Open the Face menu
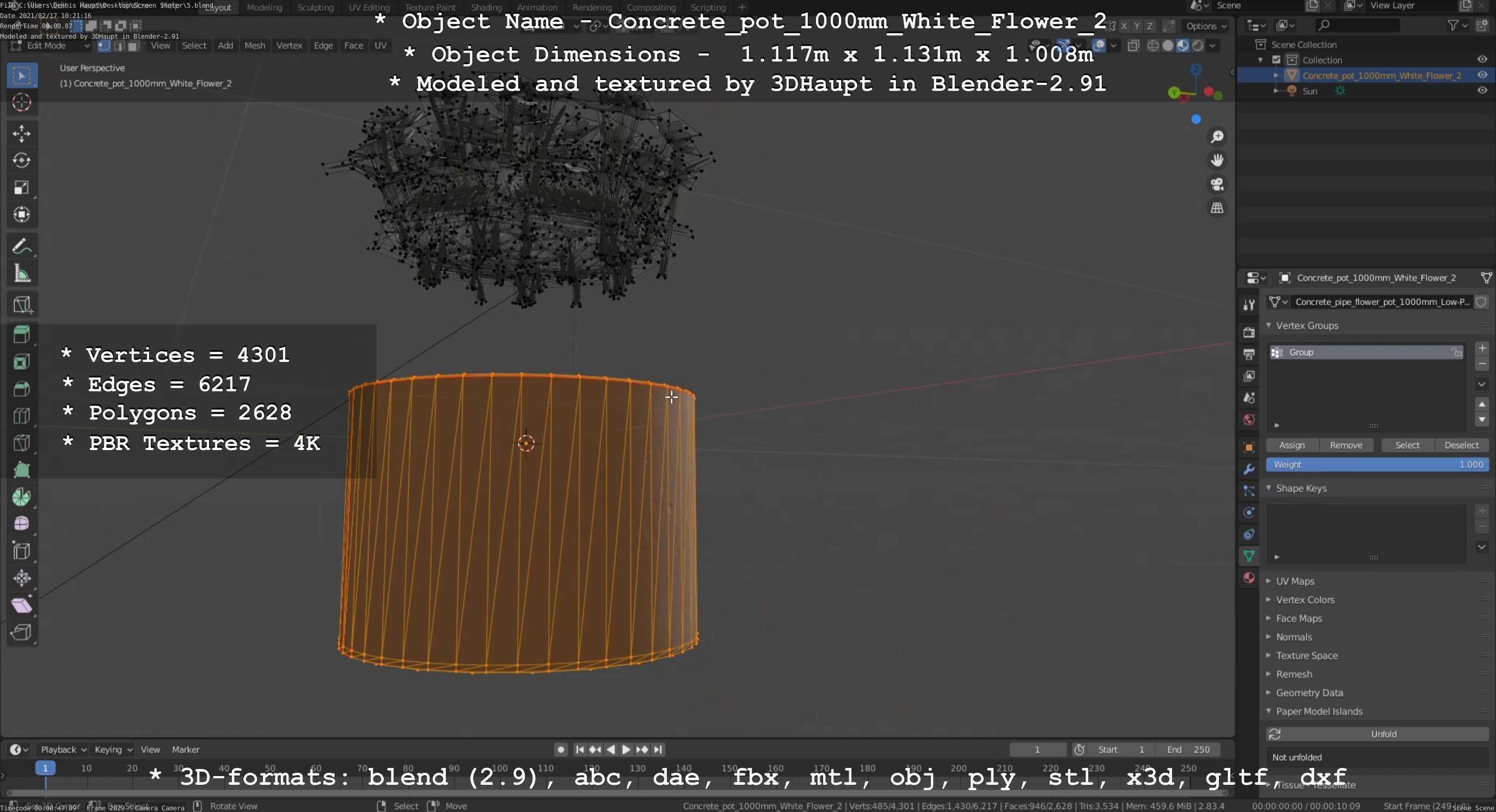 (x=353, y=46)
